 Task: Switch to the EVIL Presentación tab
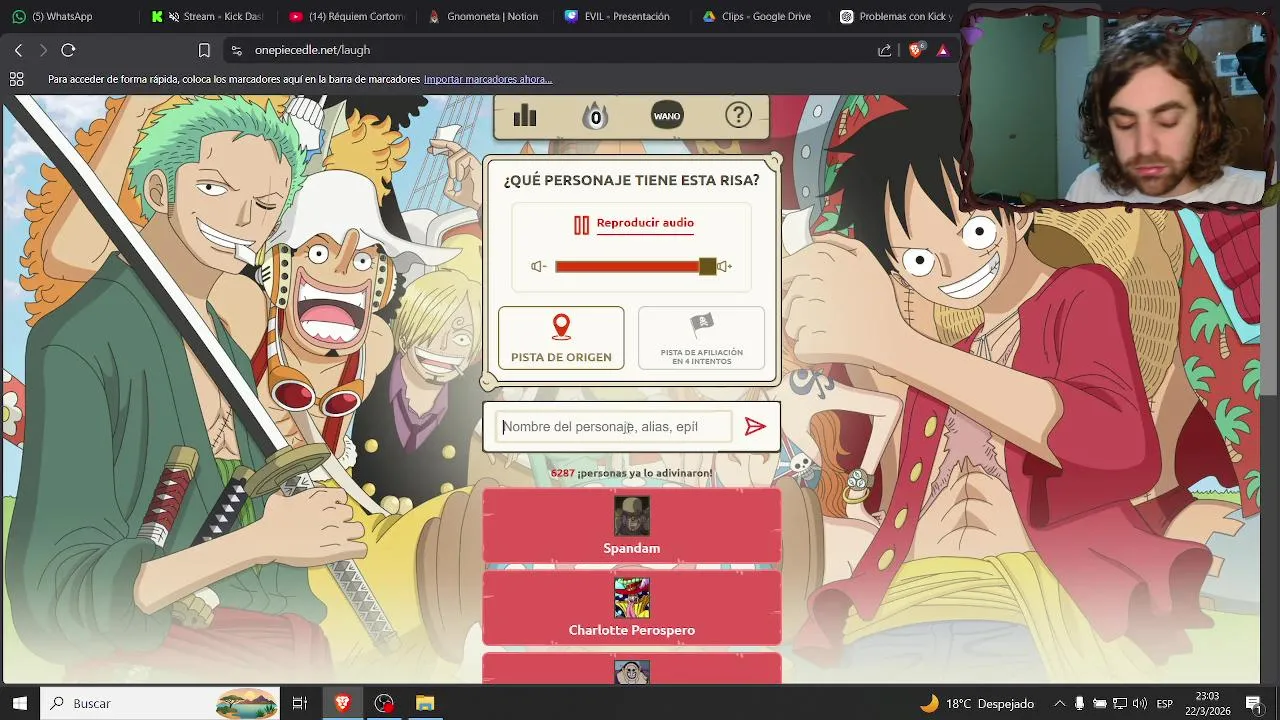pyautogui.click(x=622, y=16)
